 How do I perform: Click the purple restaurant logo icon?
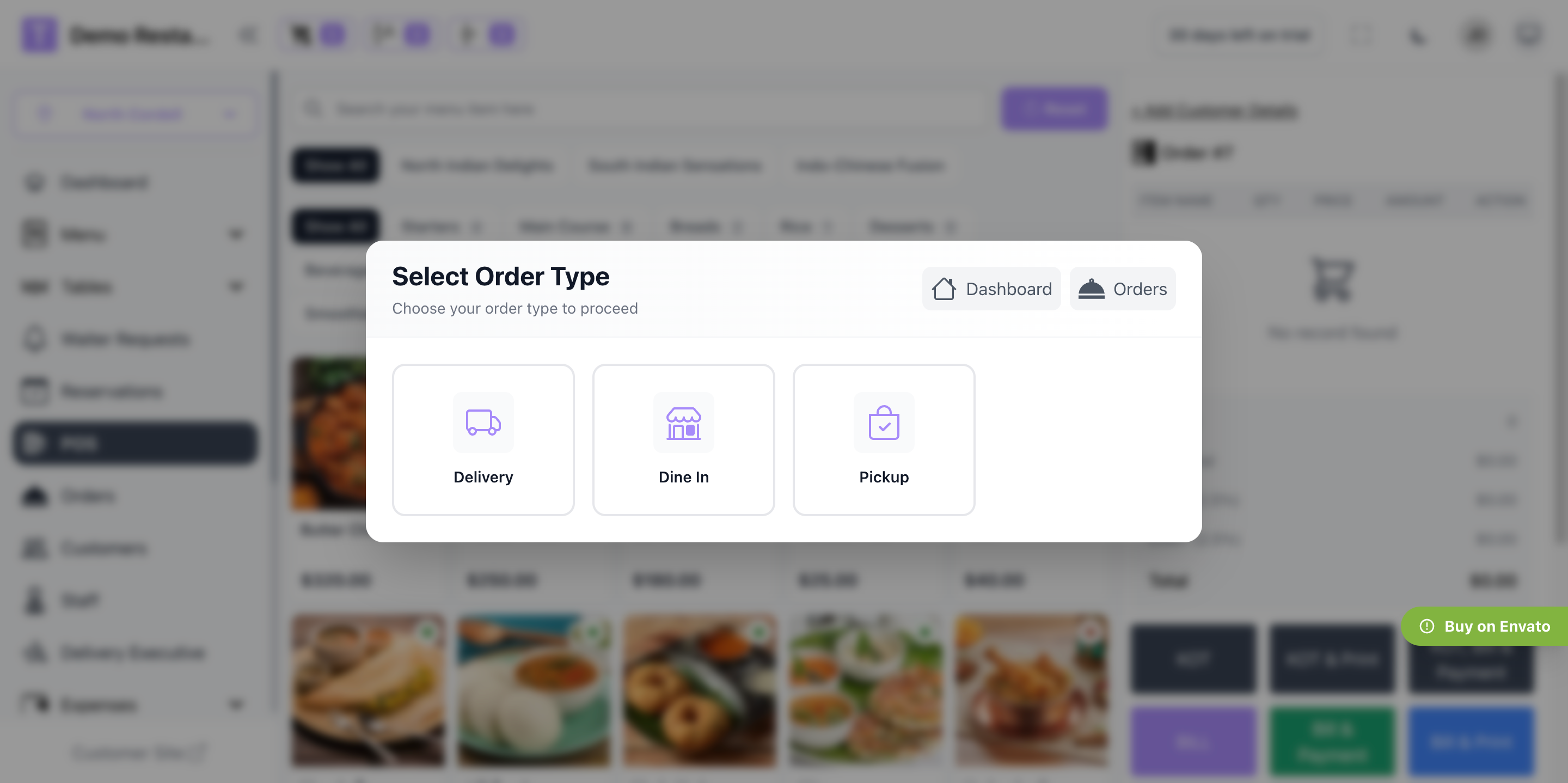[40, 35]
